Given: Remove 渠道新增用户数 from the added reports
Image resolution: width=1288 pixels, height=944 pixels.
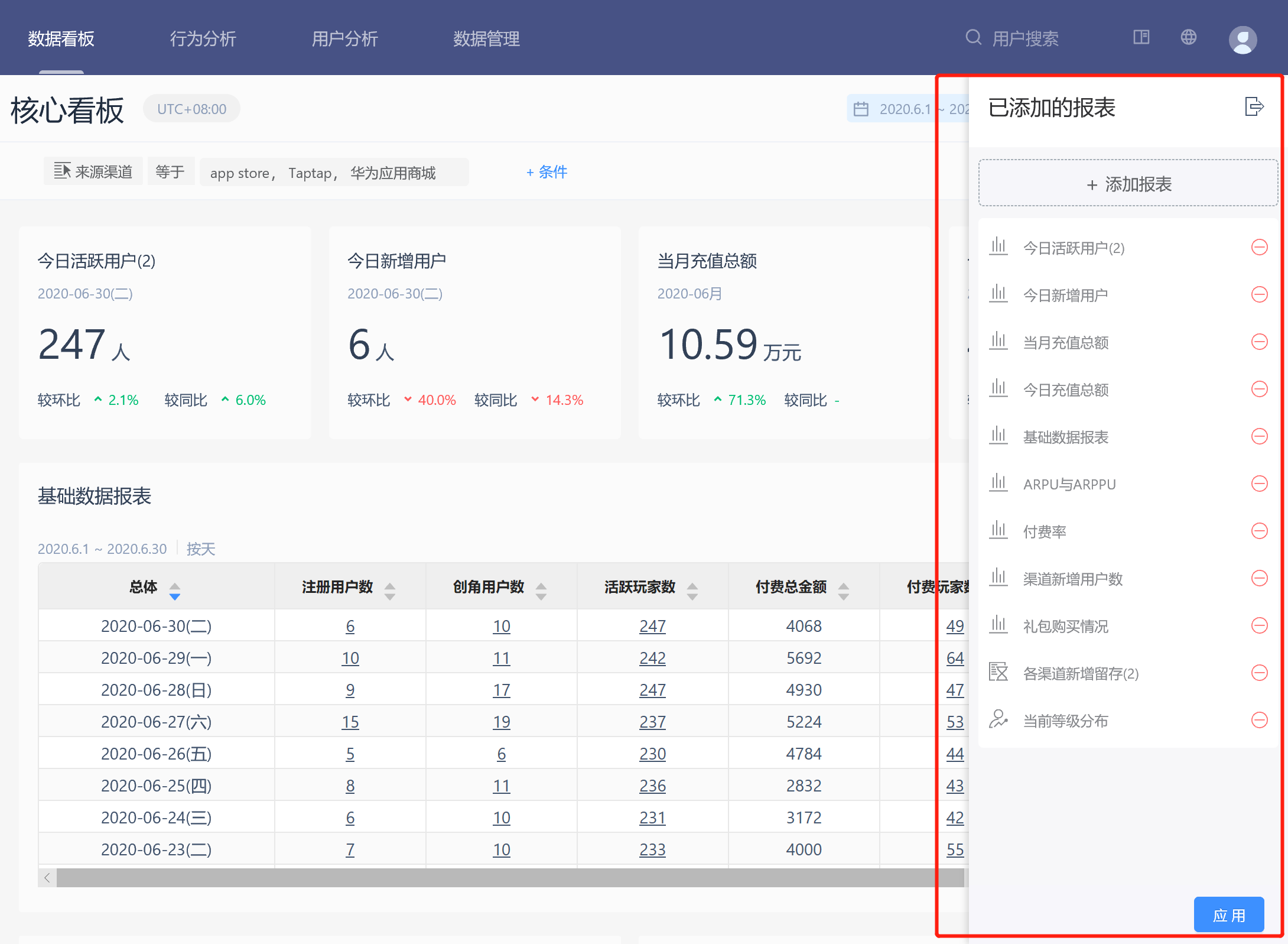Looking at the screenshot, I should pyautogui.click(x=1259, y=579).
